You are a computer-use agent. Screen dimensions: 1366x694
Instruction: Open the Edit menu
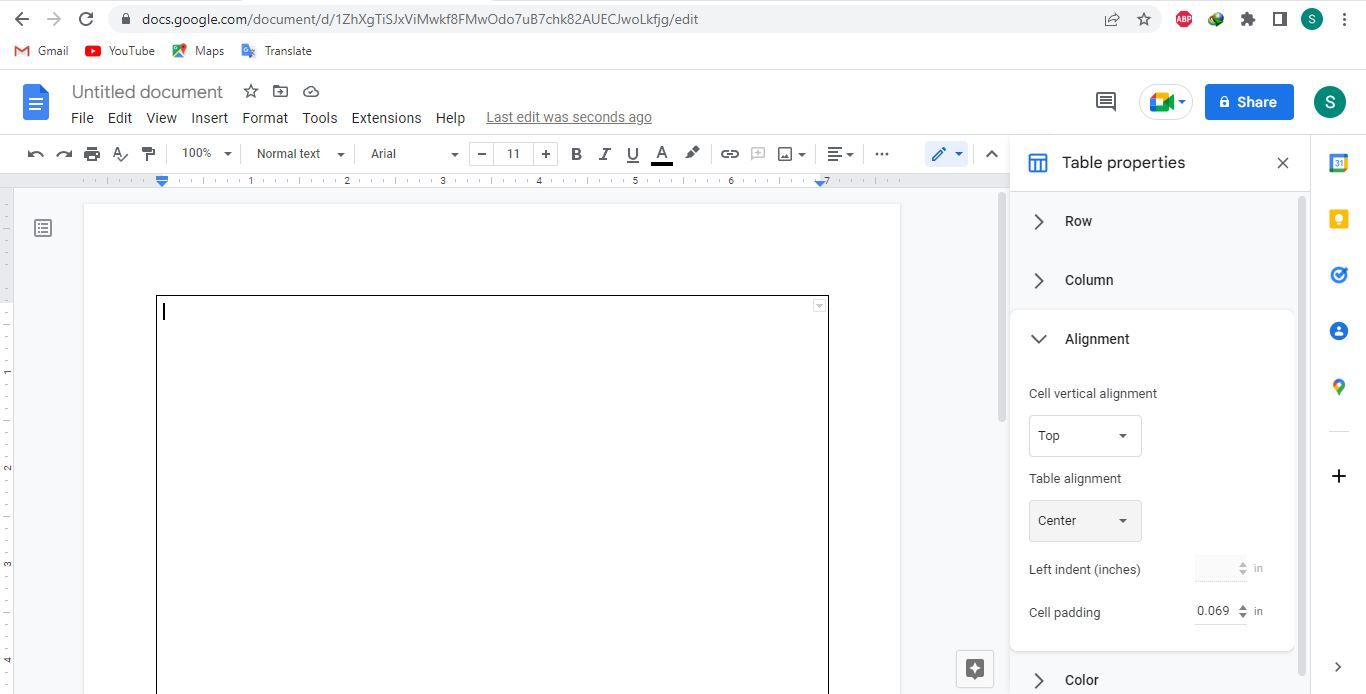coord(120,118)
